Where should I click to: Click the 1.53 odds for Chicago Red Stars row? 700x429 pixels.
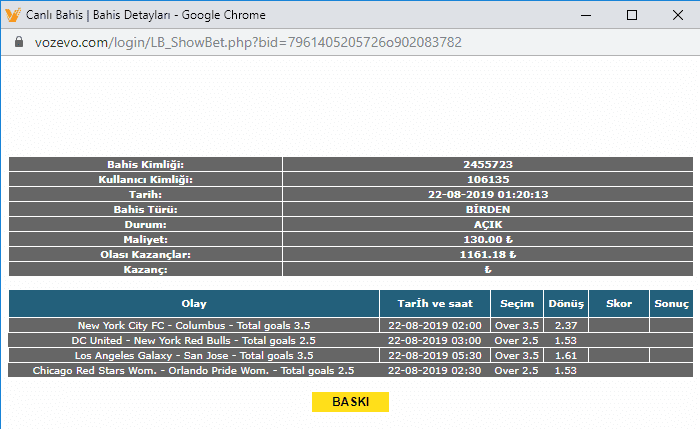pyautogui.click(x=566, y=371)
